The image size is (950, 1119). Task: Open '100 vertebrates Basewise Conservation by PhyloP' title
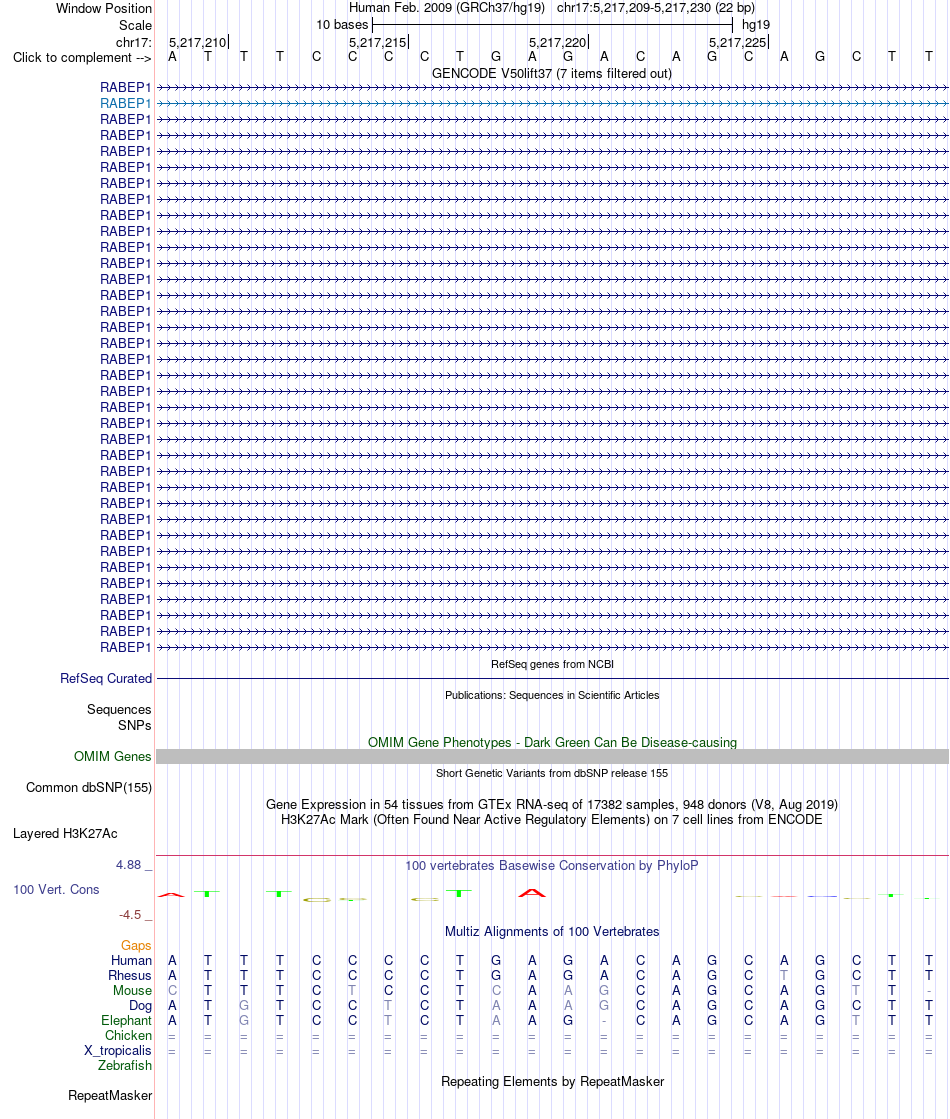[x=552, y=866]
